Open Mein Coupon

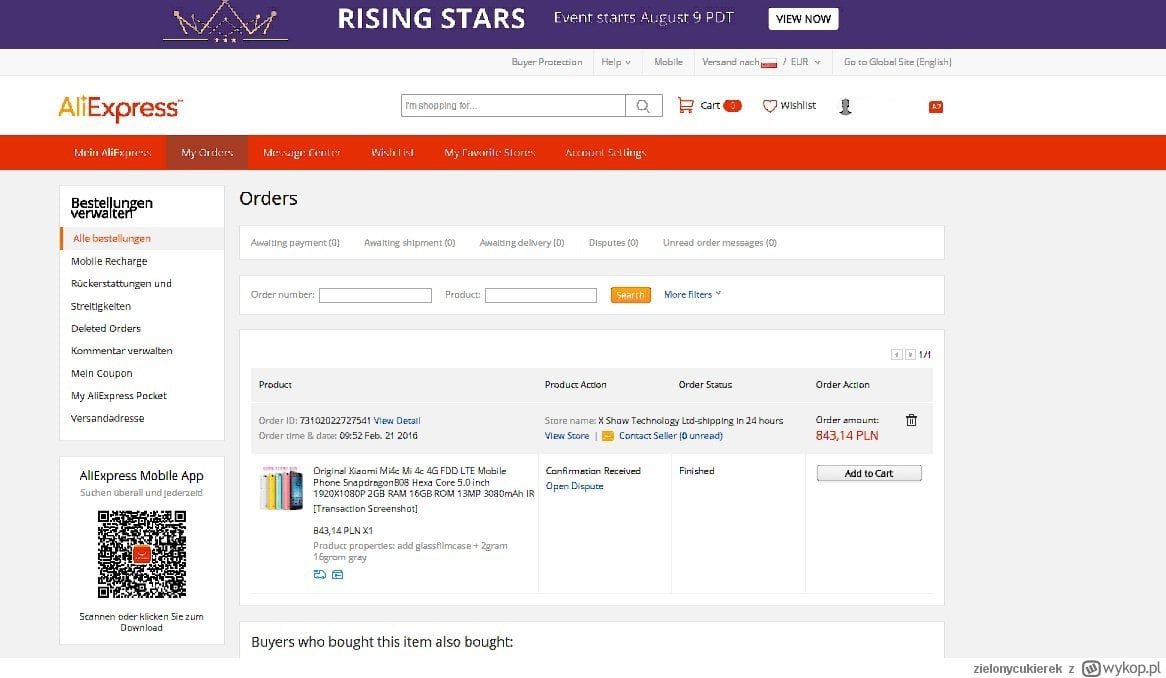102,373
